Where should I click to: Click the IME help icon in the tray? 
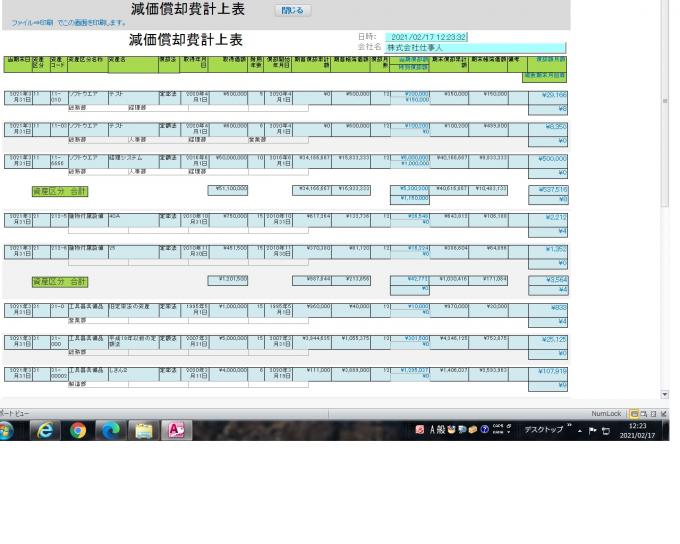click(484, 429)
